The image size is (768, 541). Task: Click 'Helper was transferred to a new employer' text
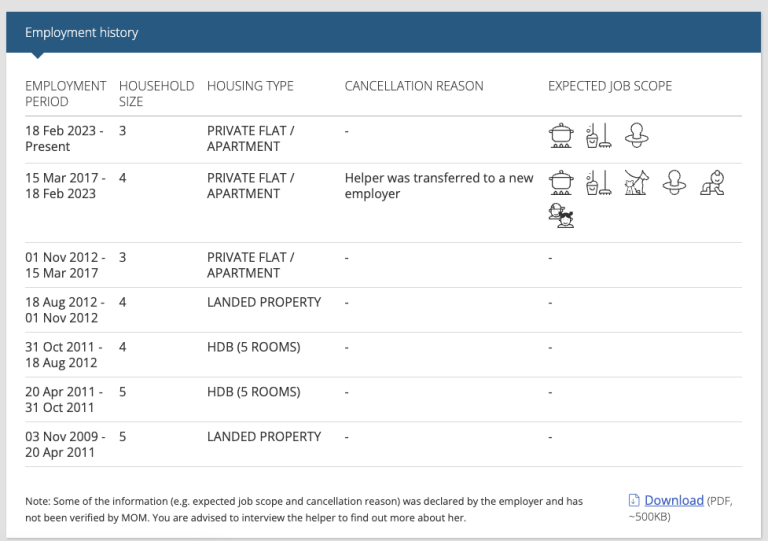click(439, 186)
